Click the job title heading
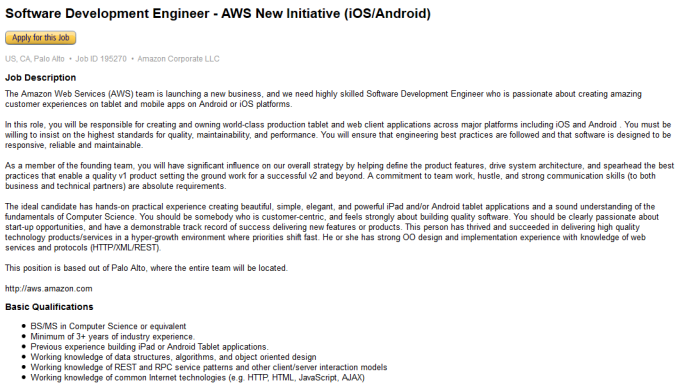Image resolution: width=680 pixels, height=388 pixels. (218, 13)
